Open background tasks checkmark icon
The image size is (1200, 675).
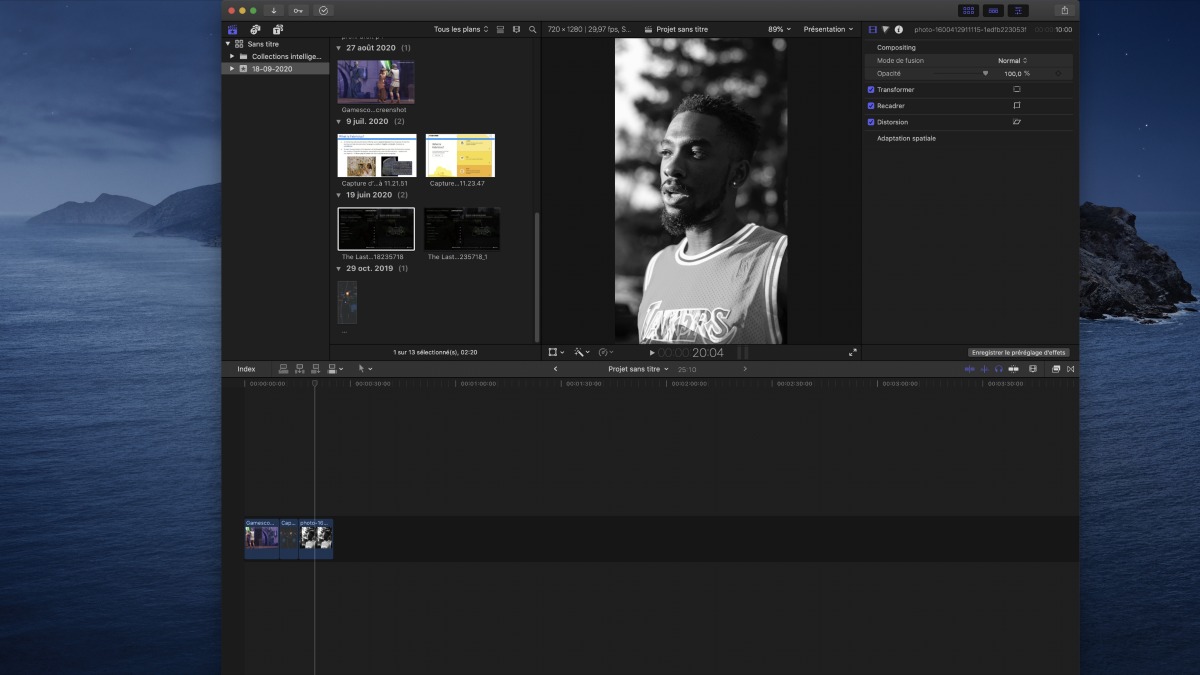(x=323, y=10)
